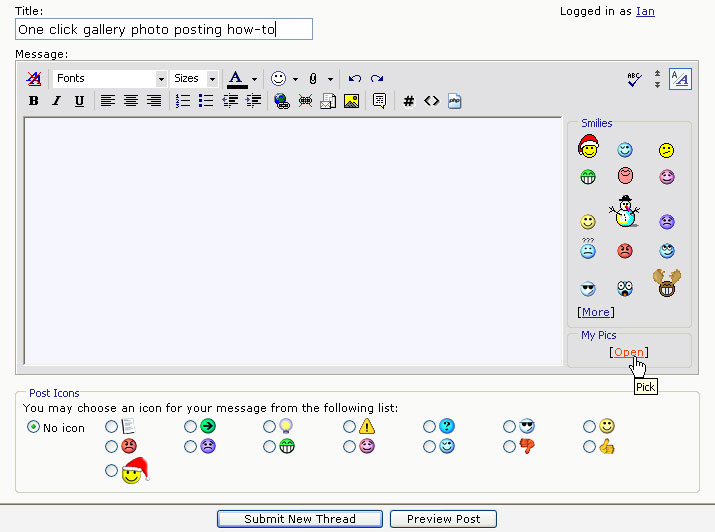Choose the warning triangle post icon
715x532 pixels.
(349, 427)
